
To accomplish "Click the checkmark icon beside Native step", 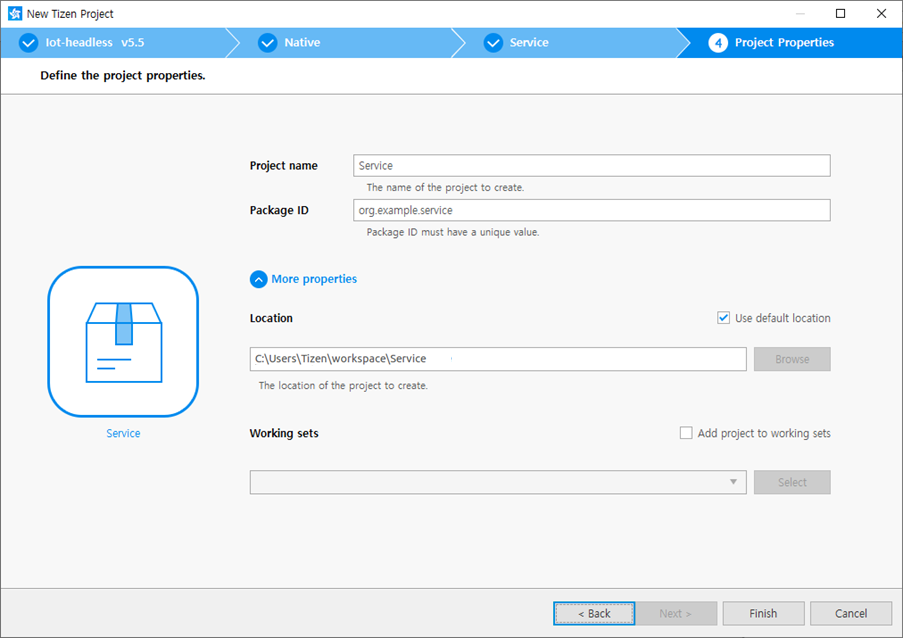I will (x=267, y=43).
